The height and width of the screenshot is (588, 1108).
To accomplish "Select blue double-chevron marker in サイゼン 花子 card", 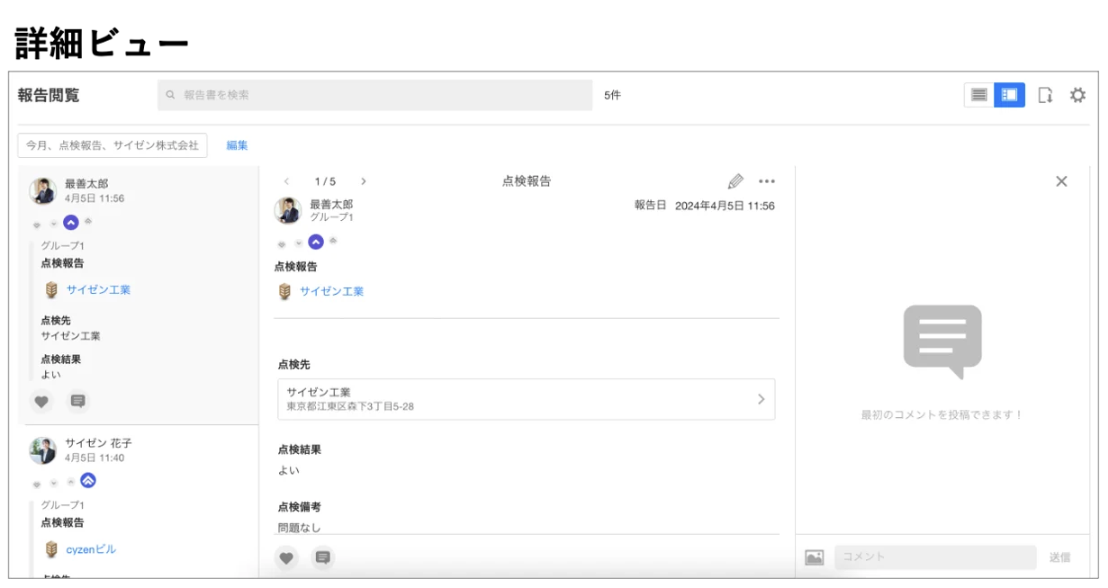I will pos(88,481).
